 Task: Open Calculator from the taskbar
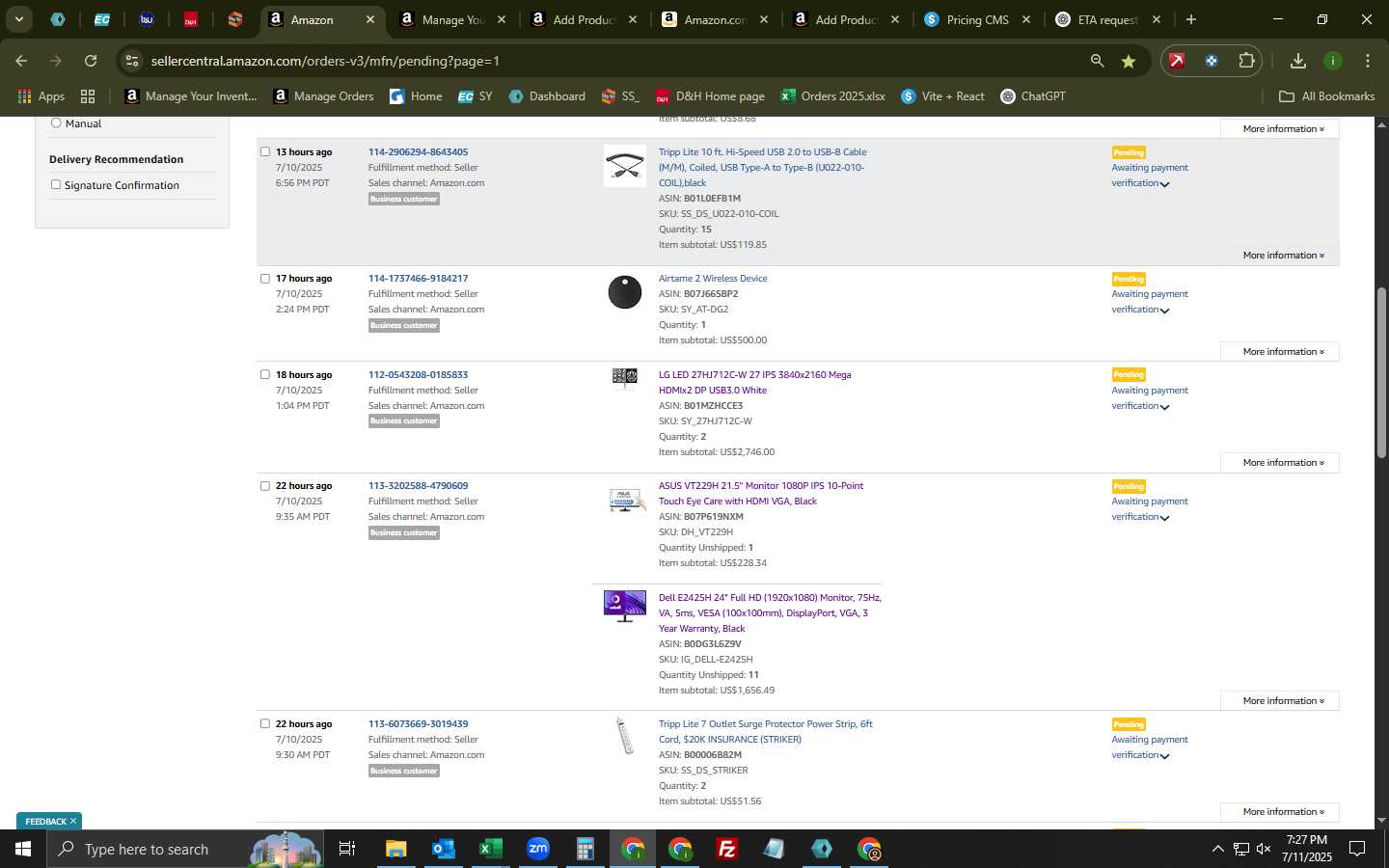pyautogui.click(x=585, y=849)
